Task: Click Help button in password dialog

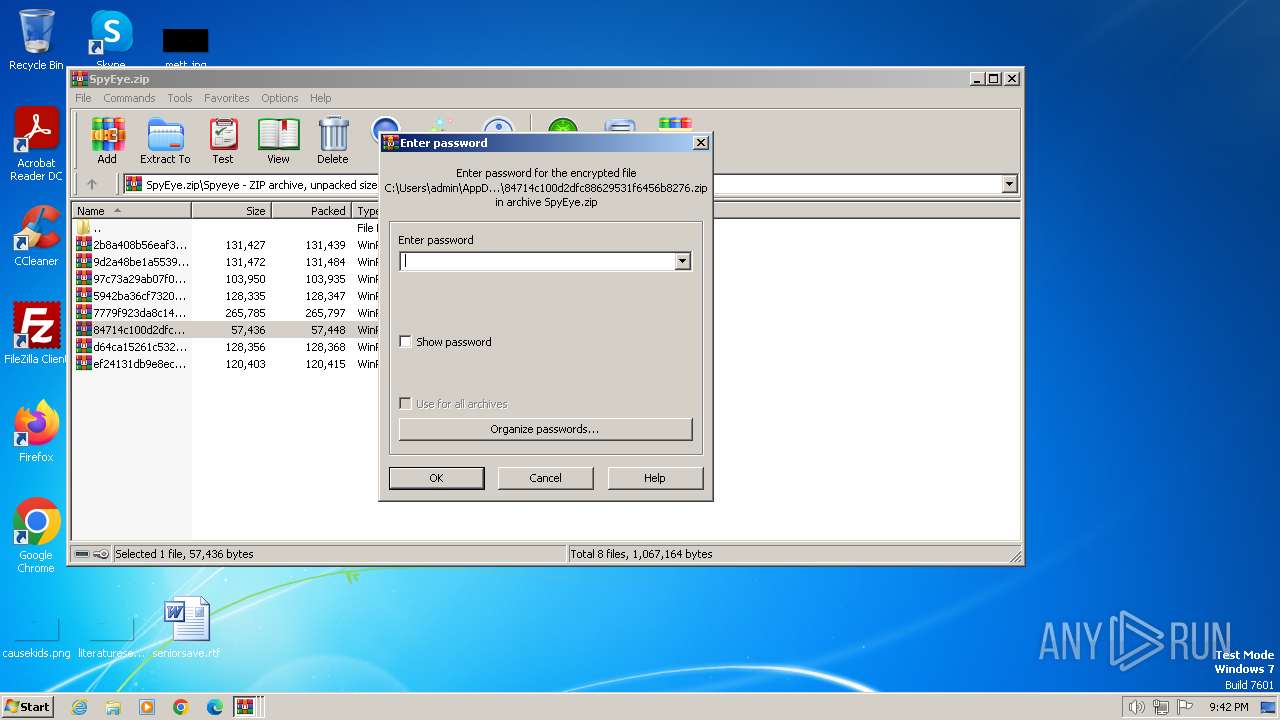Action: pos(655,478)
